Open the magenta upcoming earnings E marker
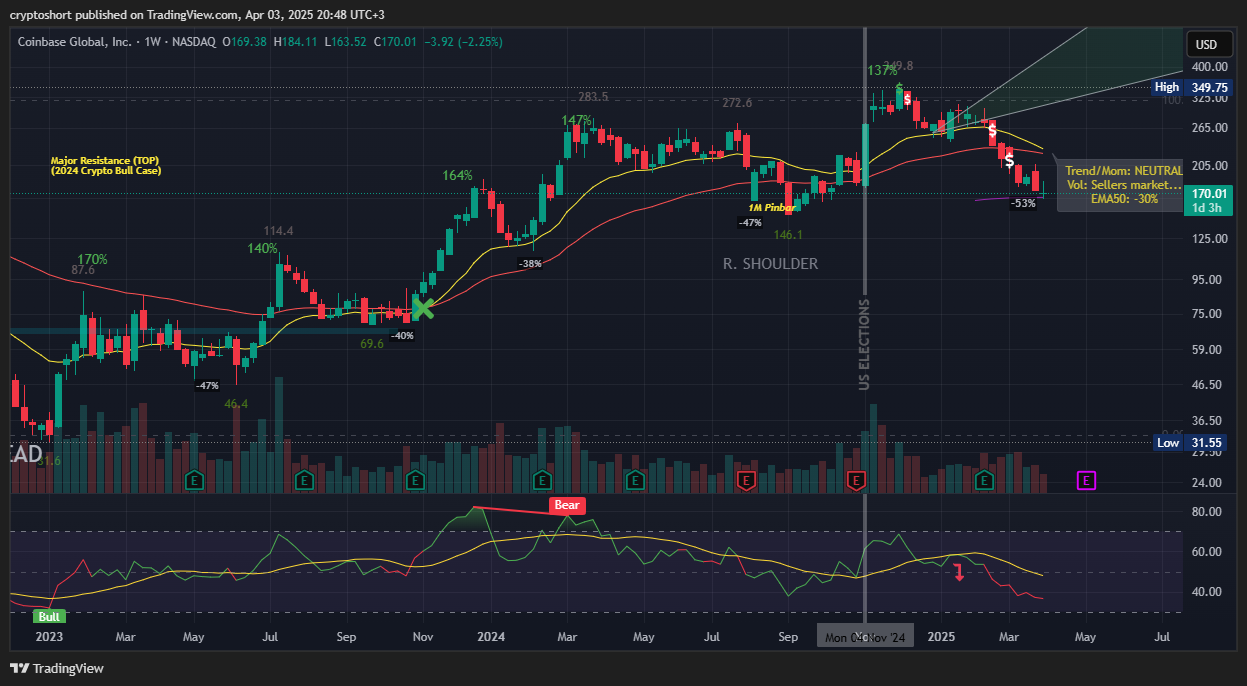The height and width of the screenshot is (686, 1247). pos(1086,481)
